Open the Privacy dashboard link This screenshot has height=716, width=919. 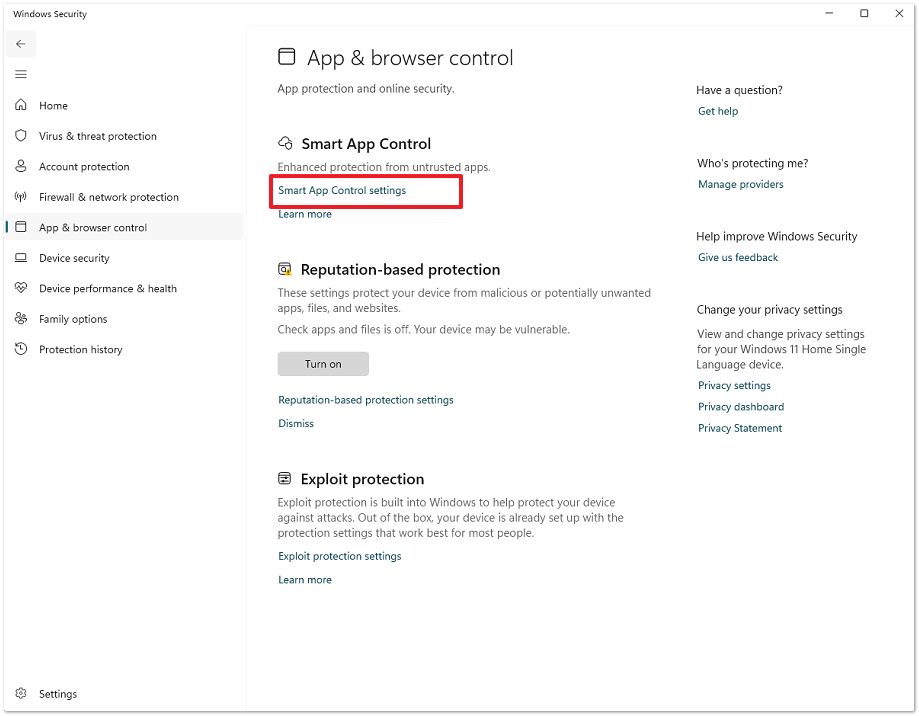[x=741, y=407]
